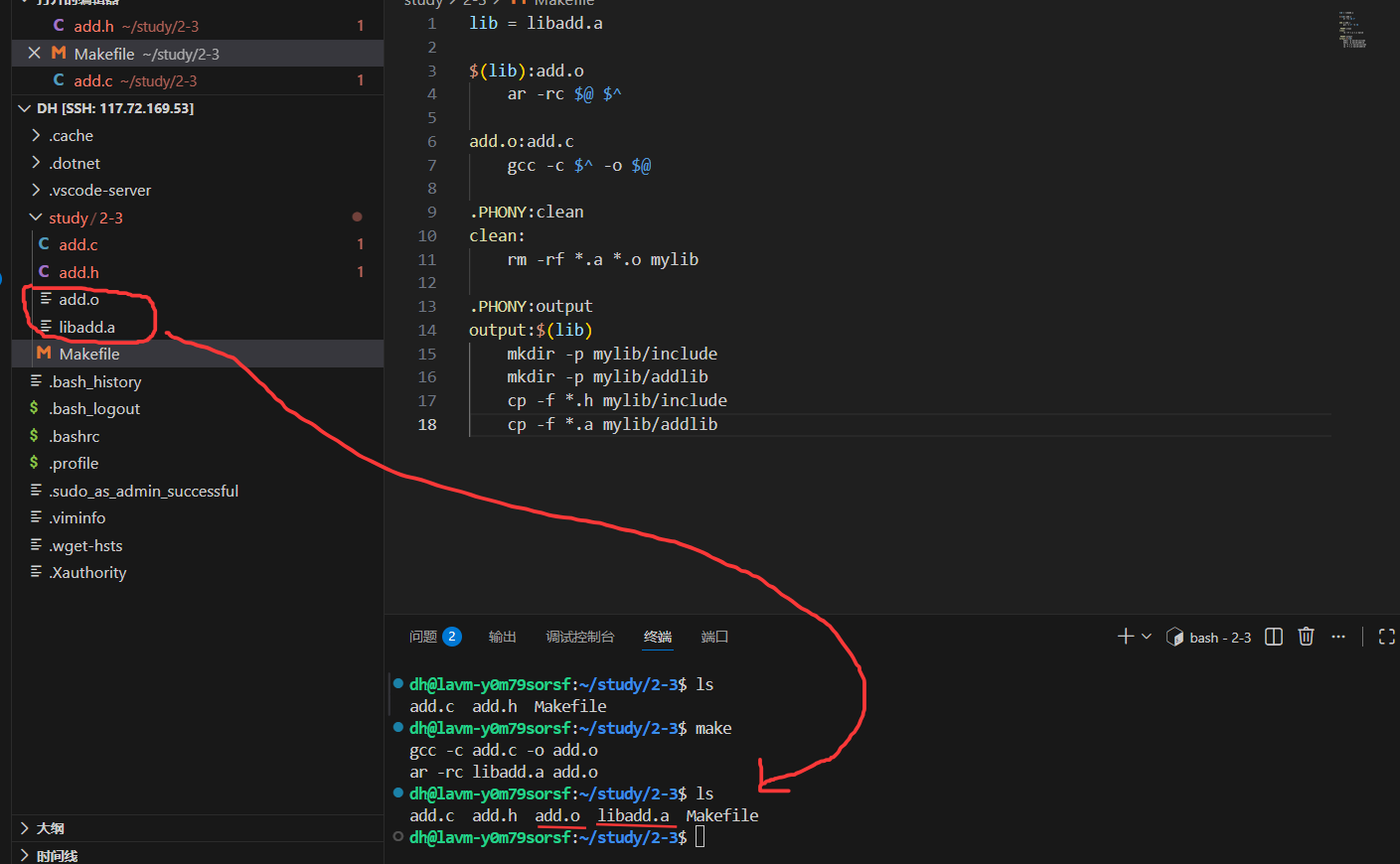Click the bash terminal cube icon

pyautogui.click(x=1174, y=637)
